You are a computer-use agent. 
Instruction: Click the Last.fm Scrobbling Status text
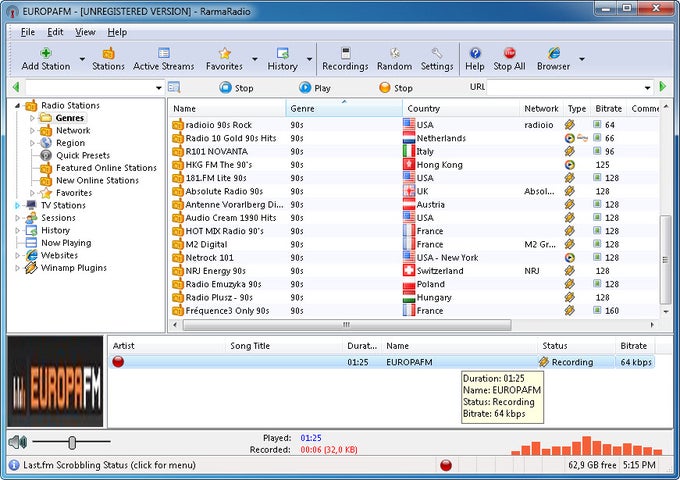(x=109, y=465)
